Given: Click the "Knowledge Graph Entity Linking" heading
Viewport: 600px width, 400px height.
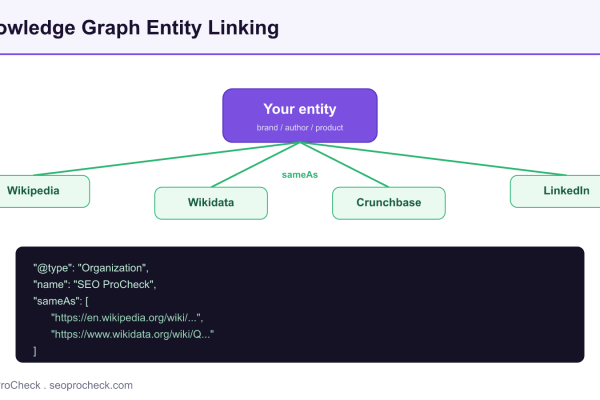Looking at the screenshot, I should coord(139,28).
